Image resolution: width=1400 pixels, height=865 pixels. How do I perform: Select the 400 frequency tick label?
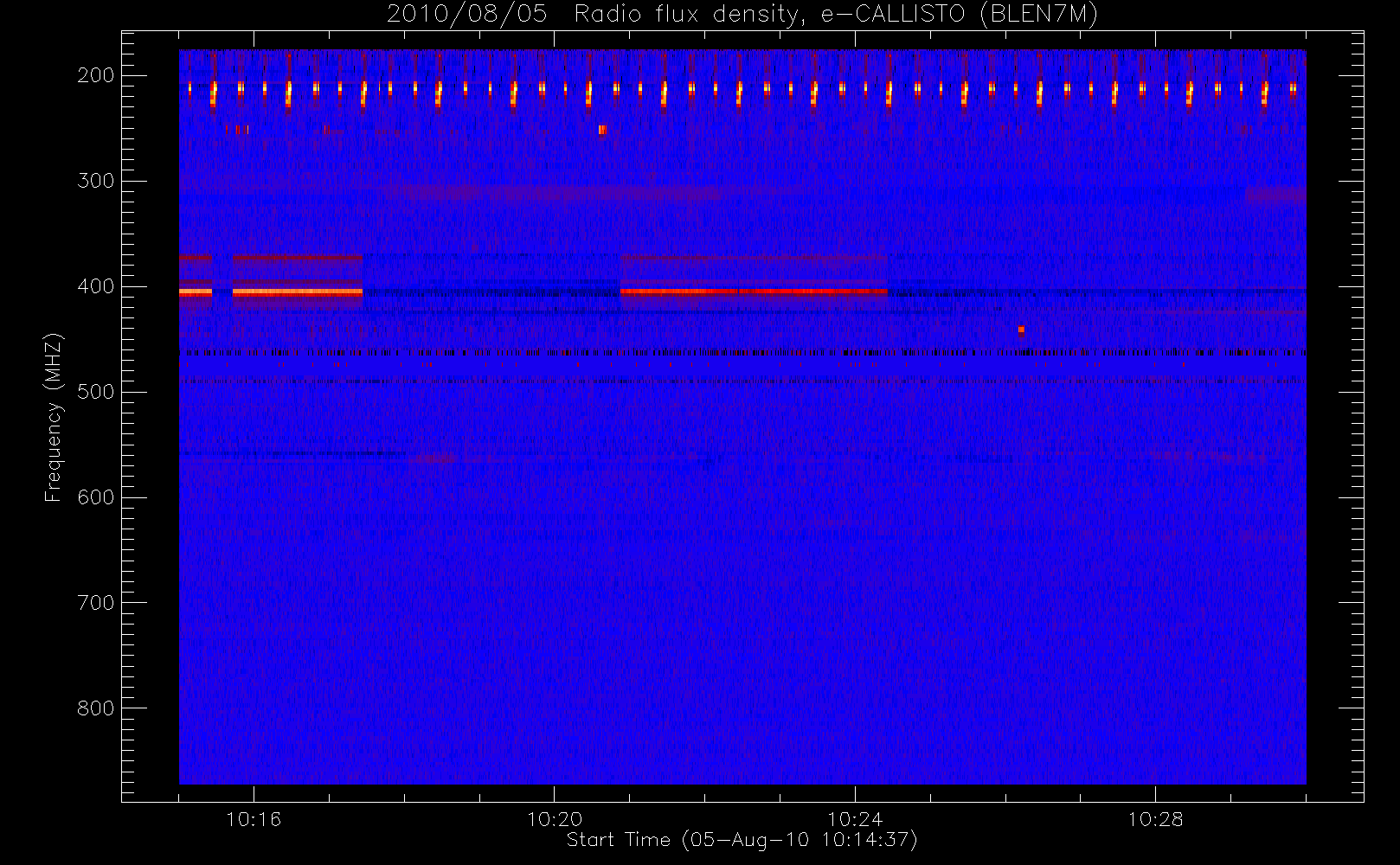[x=96, y=286]
